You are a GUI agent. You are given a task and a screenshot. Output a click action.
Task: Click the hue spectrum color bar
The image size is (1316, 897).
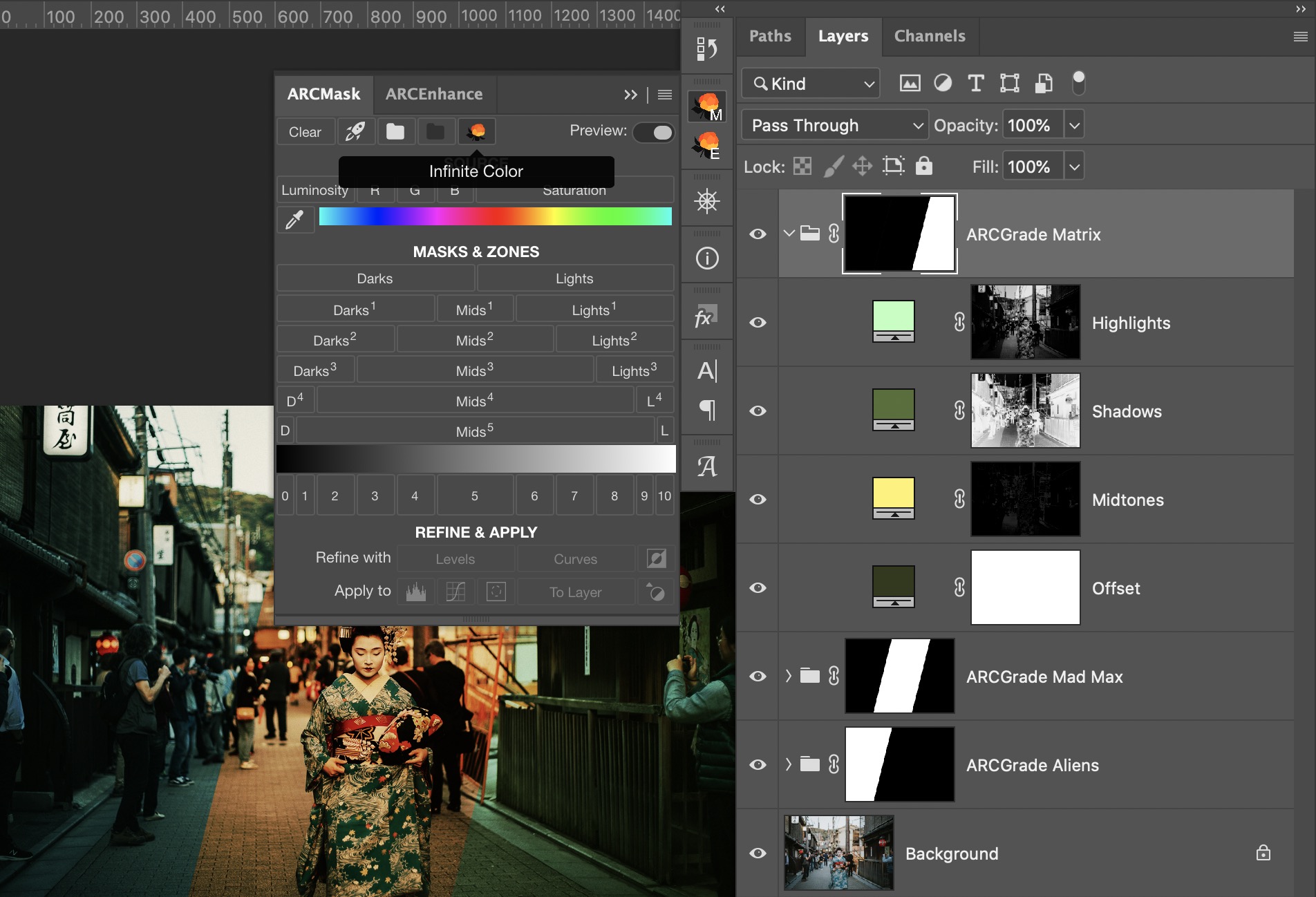coord(495,216)
